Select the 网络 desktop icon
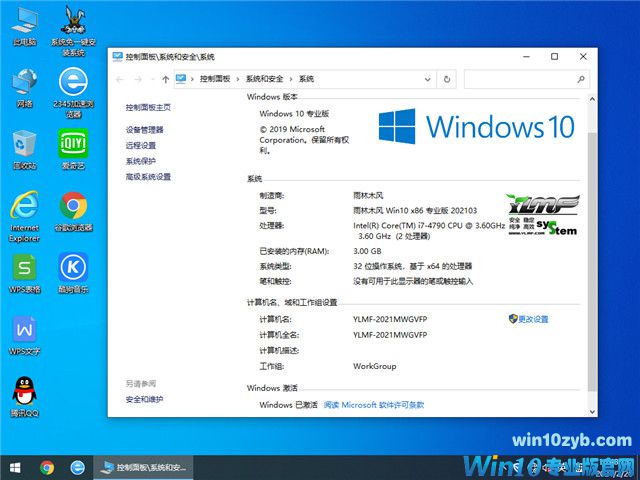Viewport: 640px width, 480px height. pos(24,88)
